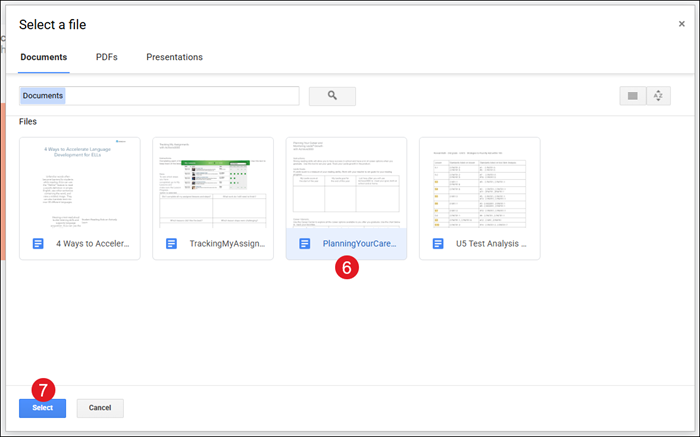The width and height of the screenshot is (700, 437).
Task: Click inside the file search field
Action: coord(180,96)
